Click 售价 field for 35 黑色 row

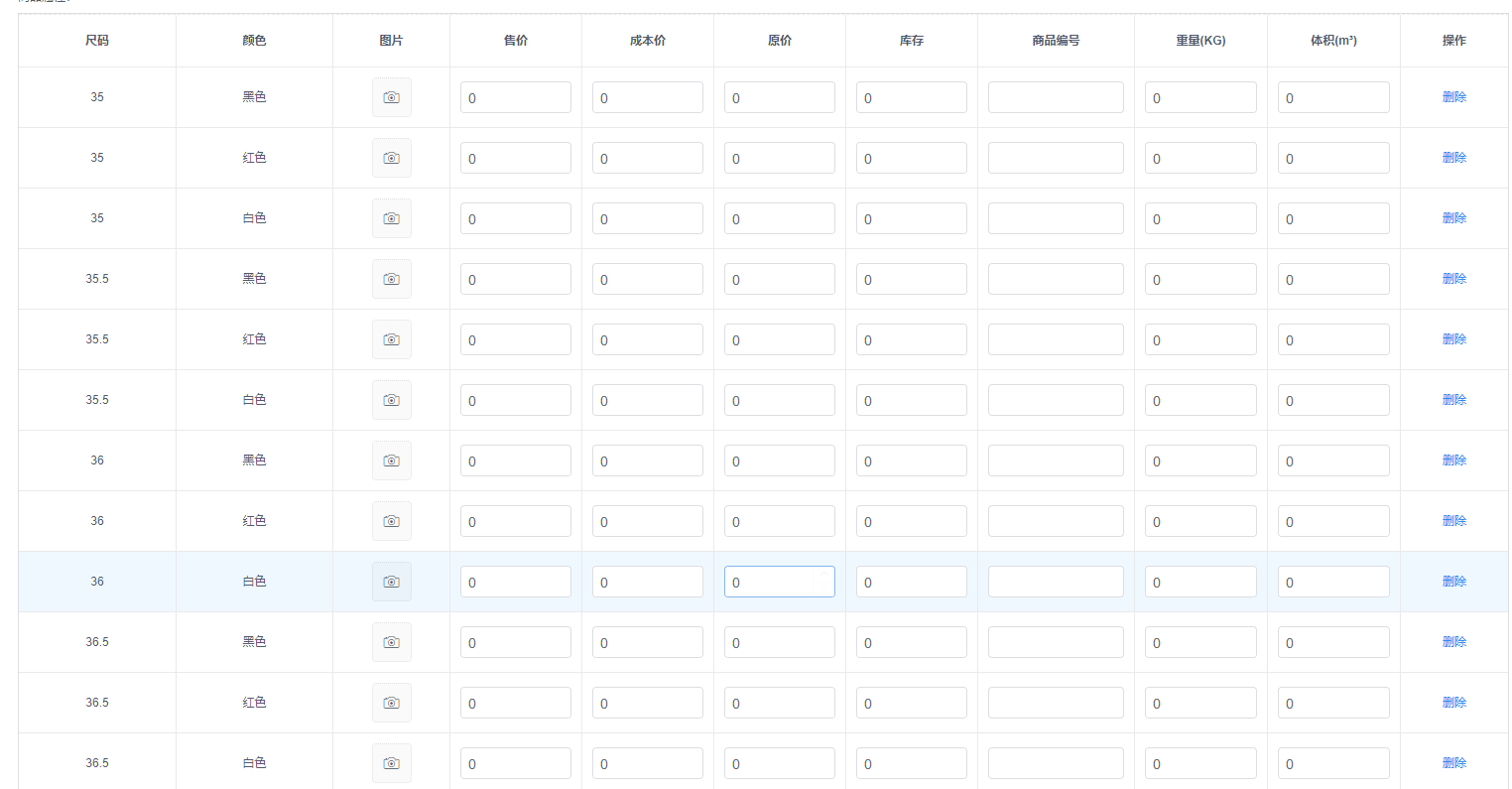click(x=516, y=97)
